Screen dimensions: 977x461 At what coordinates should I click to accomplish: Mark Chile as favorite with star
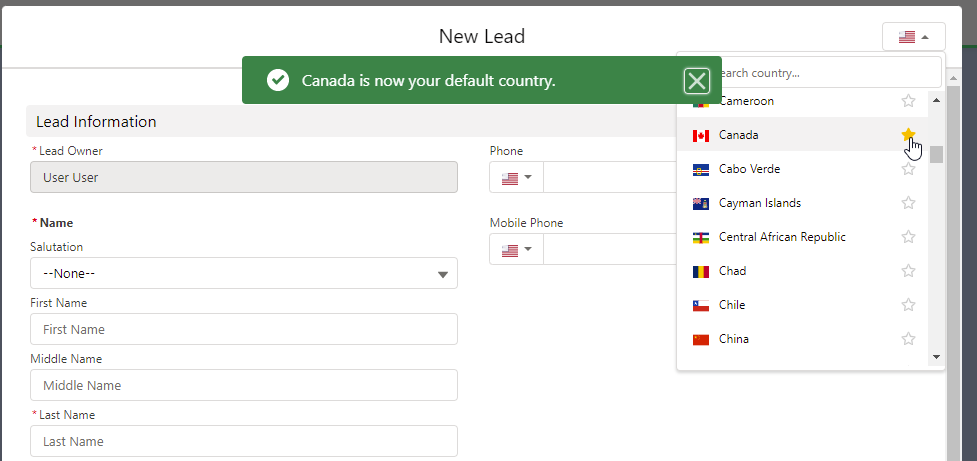908,305
